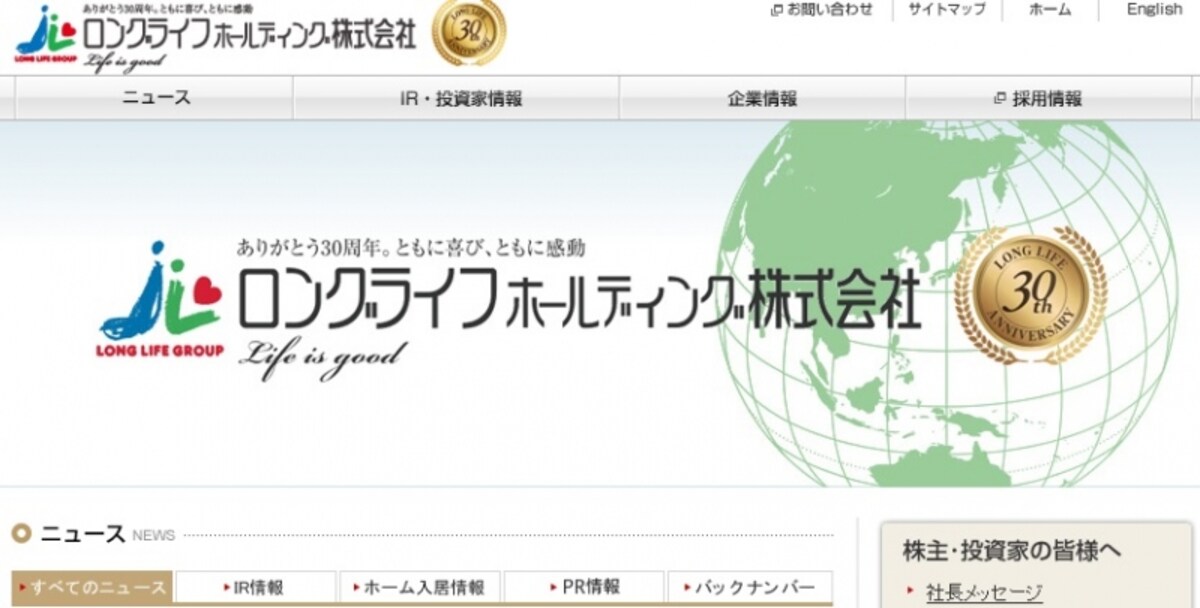Select the PR情報 news tab
Image resolution: width=1200 pixels, height=608 pixels.
(584, 588)
